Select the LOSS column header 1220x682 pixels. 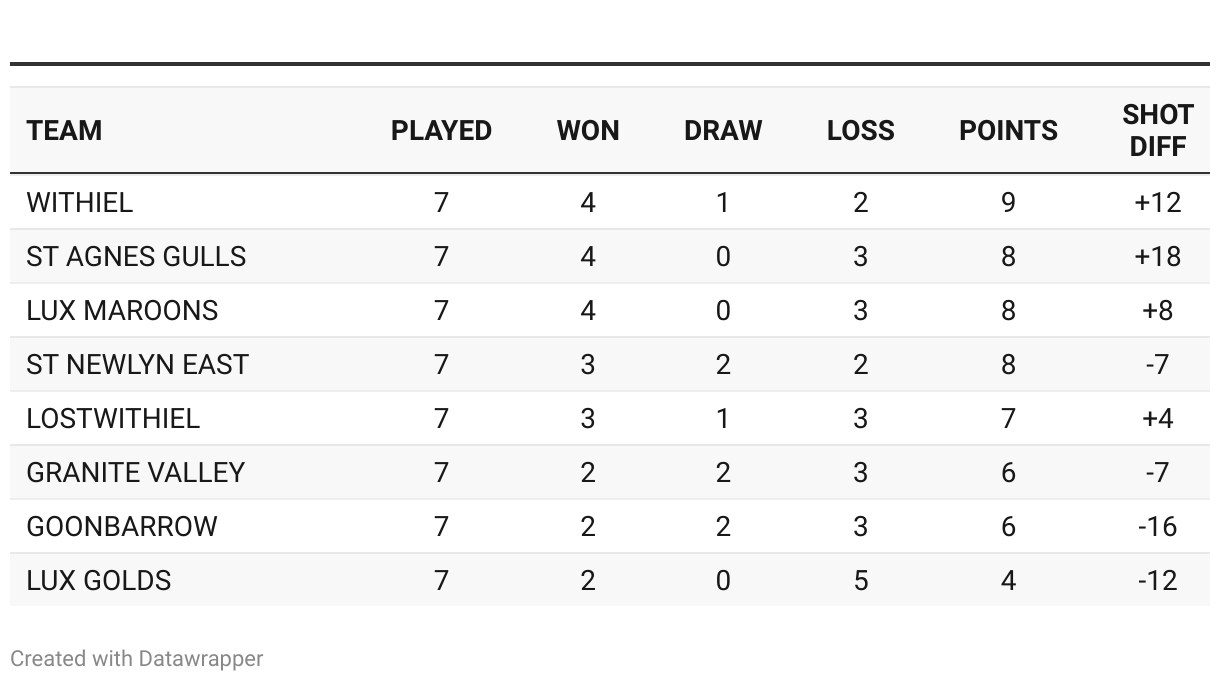860,131
